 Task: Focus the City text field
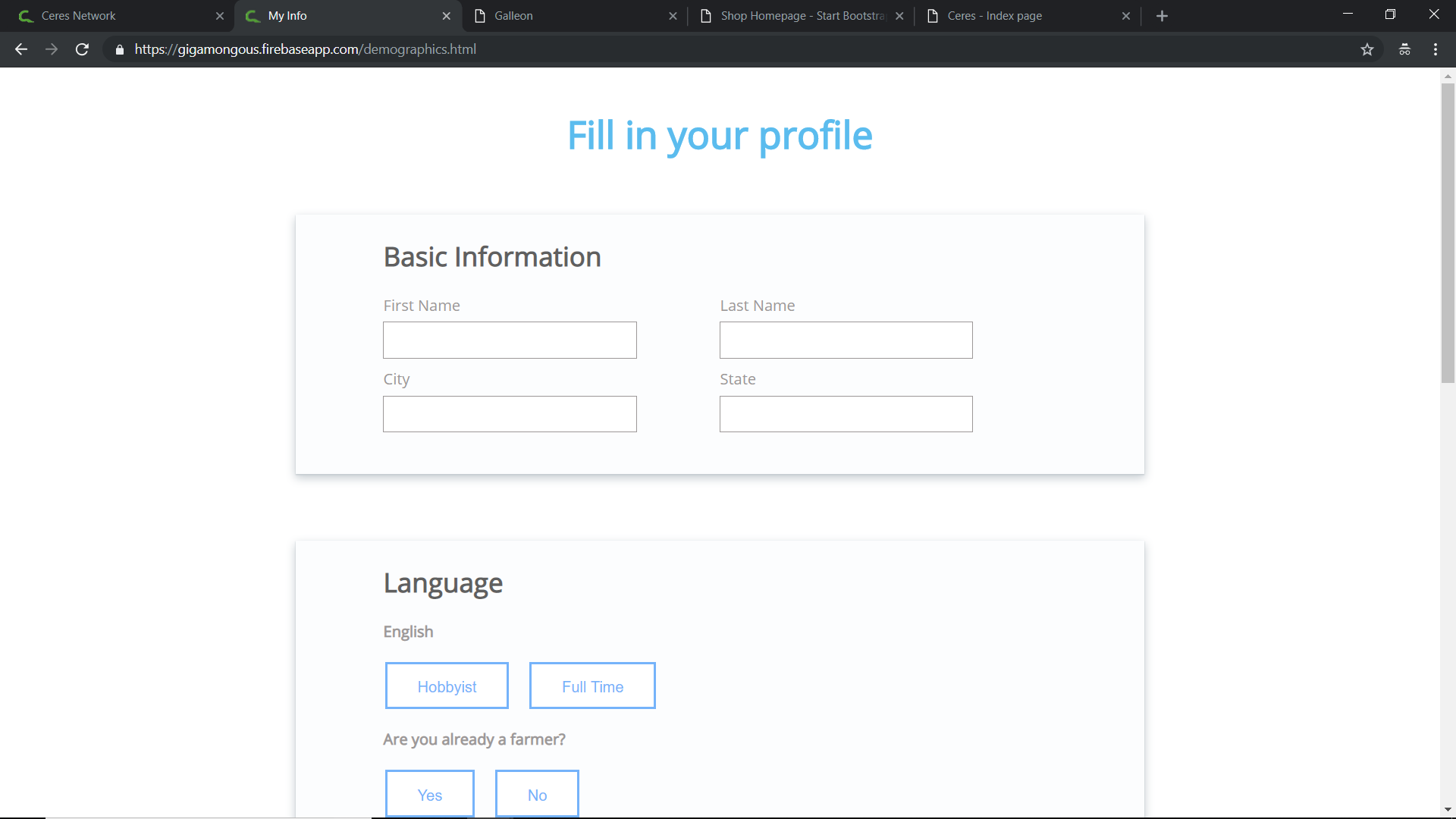[x=510, y=414]
